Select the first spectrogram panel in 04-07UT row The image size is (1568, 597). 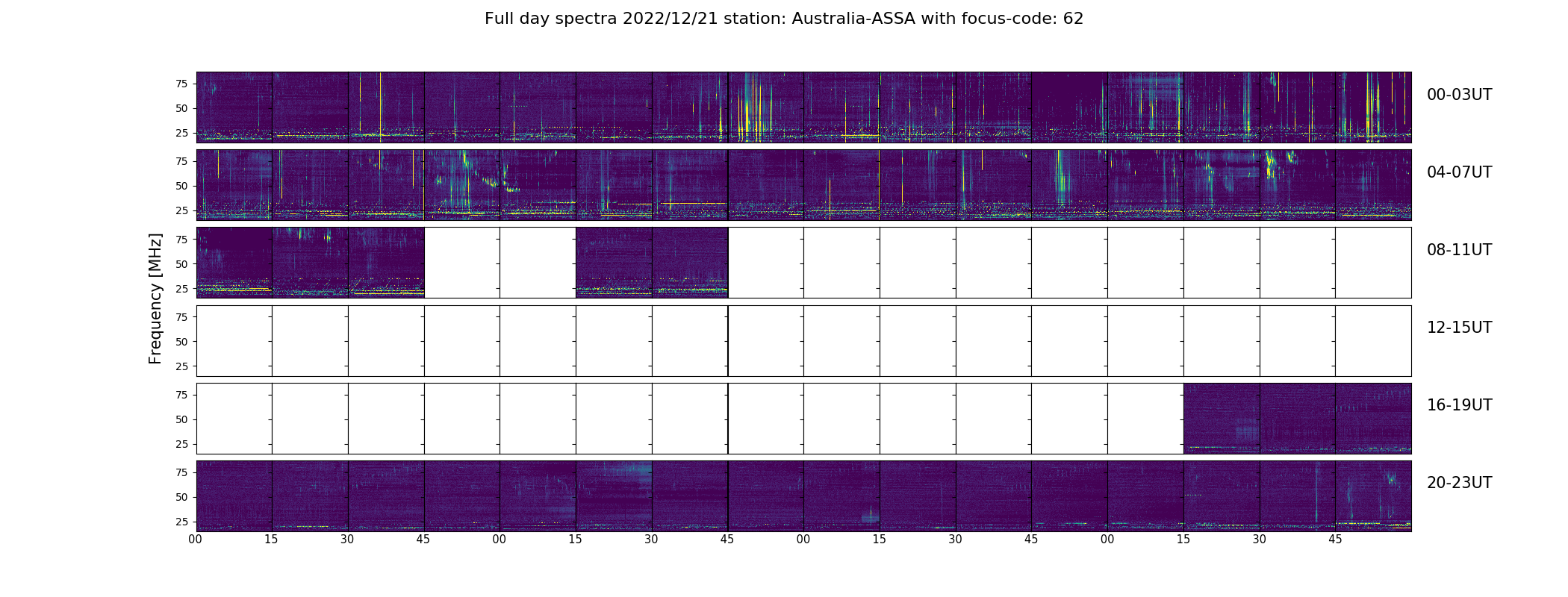pos(234,185)
